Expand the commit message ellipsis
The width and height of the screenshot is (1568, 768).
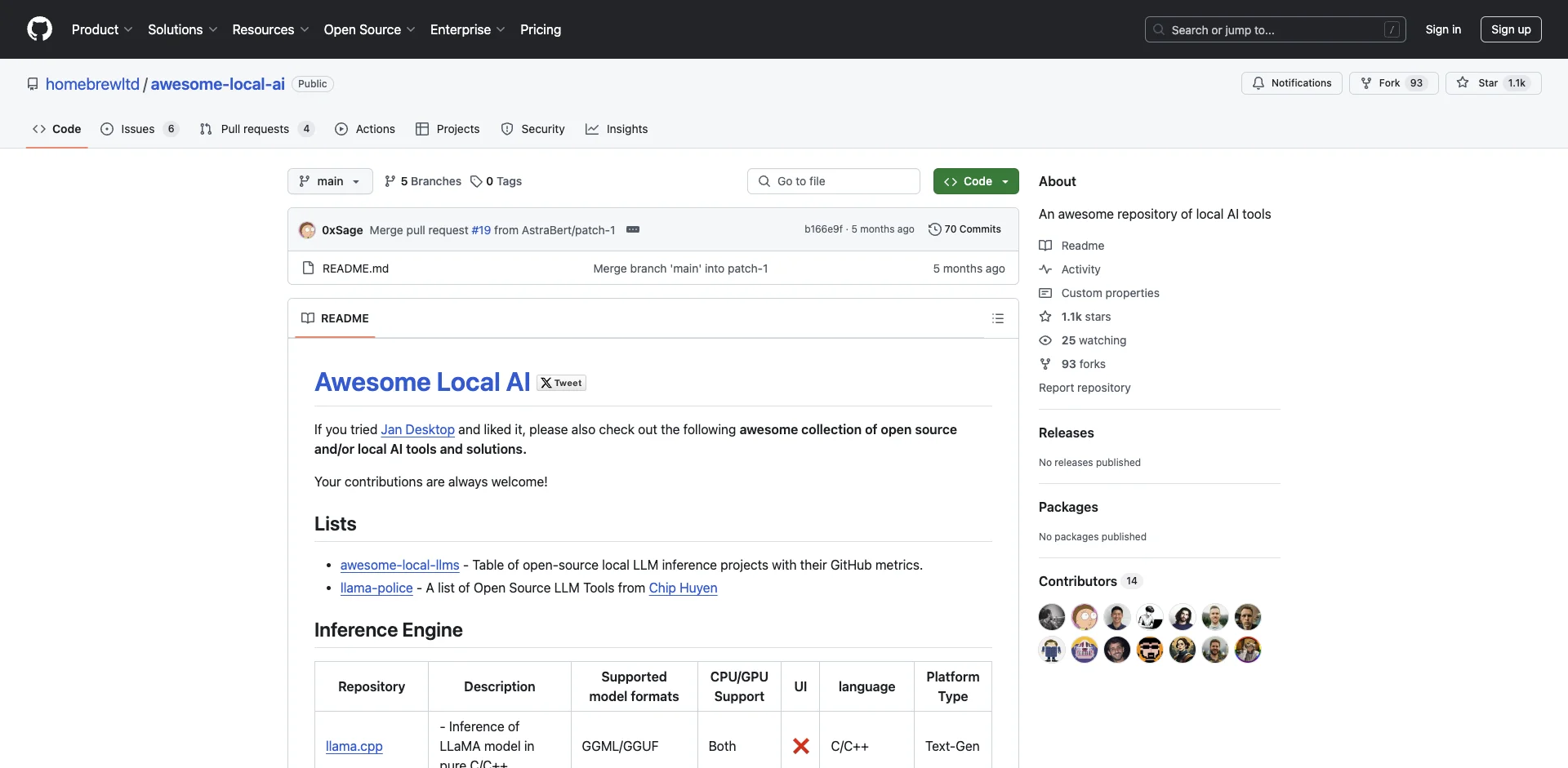coord(633,229)
